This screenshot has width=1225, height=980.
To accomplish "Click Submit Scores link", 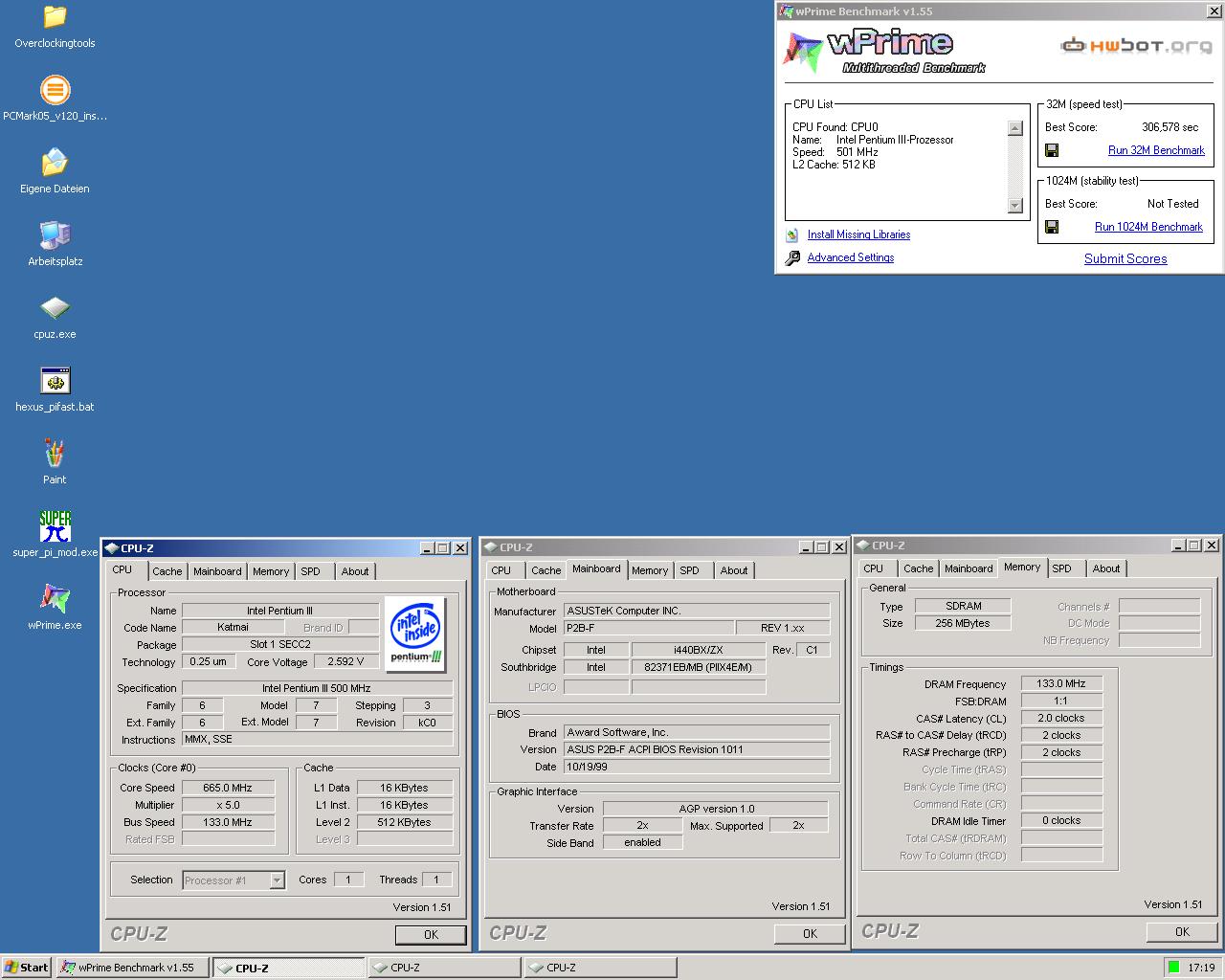I will point(1125,258).
